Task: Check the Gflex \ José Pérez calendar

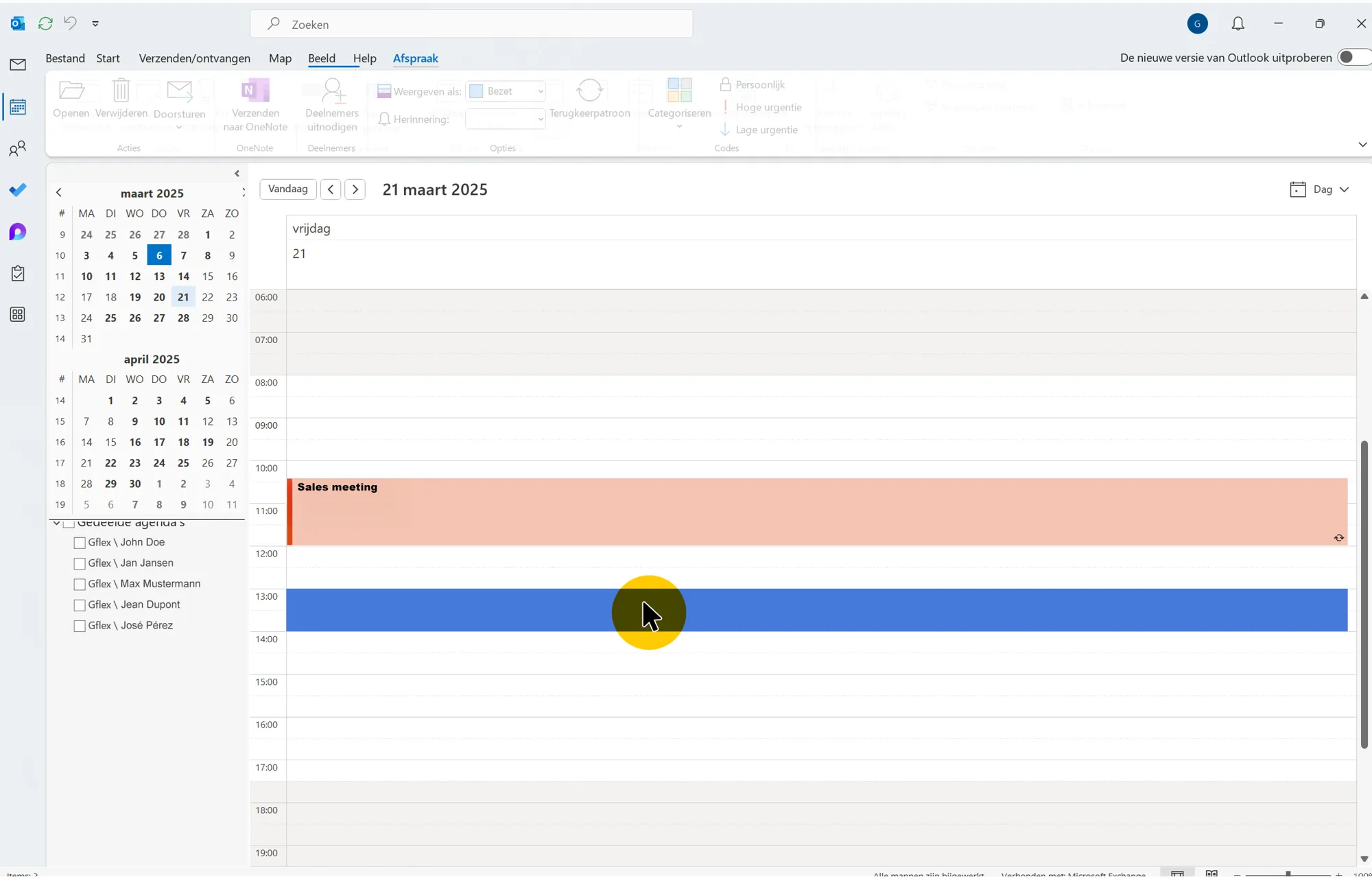Action: click(80, 626)
